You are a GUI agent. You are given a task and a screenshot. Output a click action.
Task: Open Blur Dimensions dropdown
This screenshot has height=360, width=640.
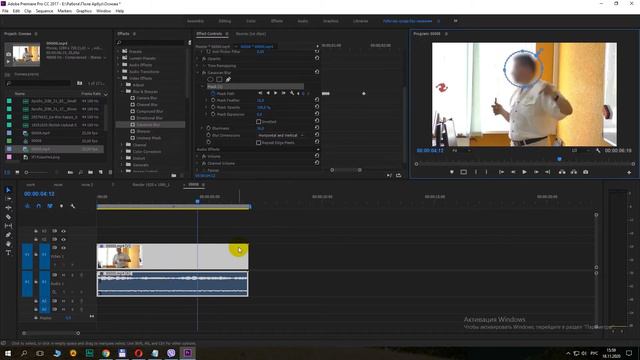tap(280, 135)
